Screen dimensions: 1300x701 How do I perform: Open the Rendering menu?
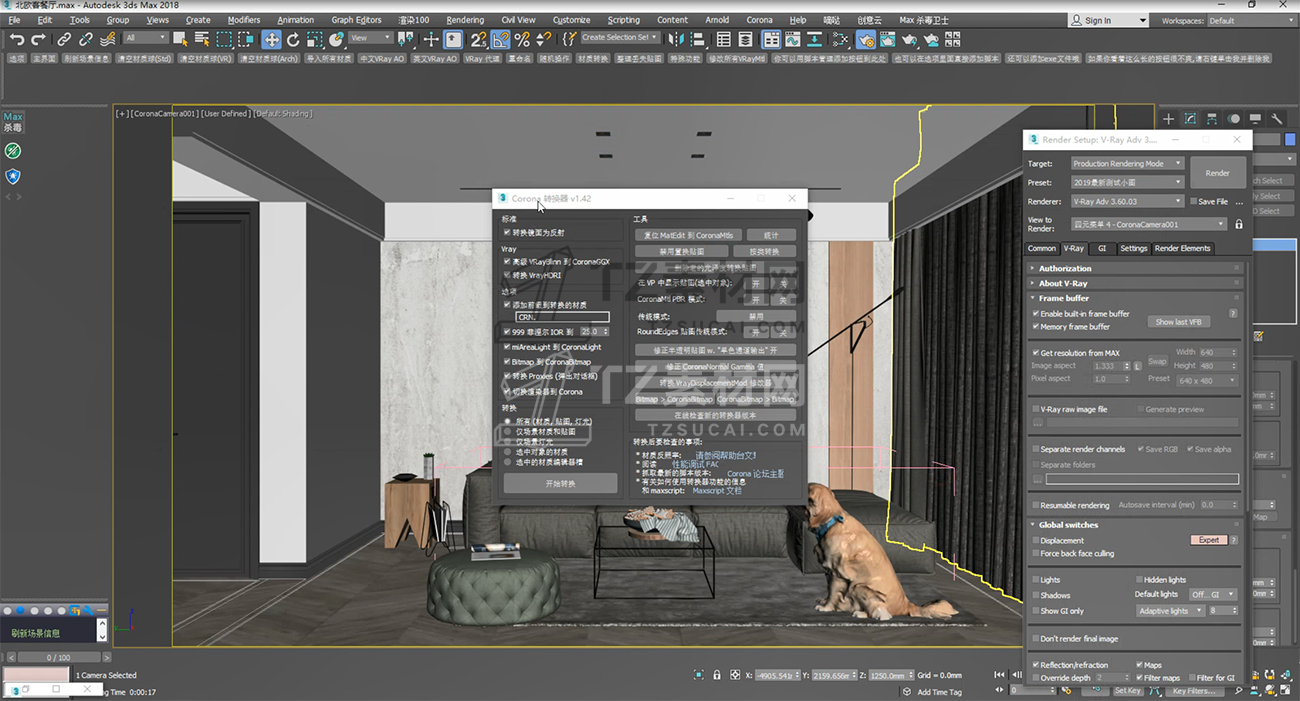[465, 20]
